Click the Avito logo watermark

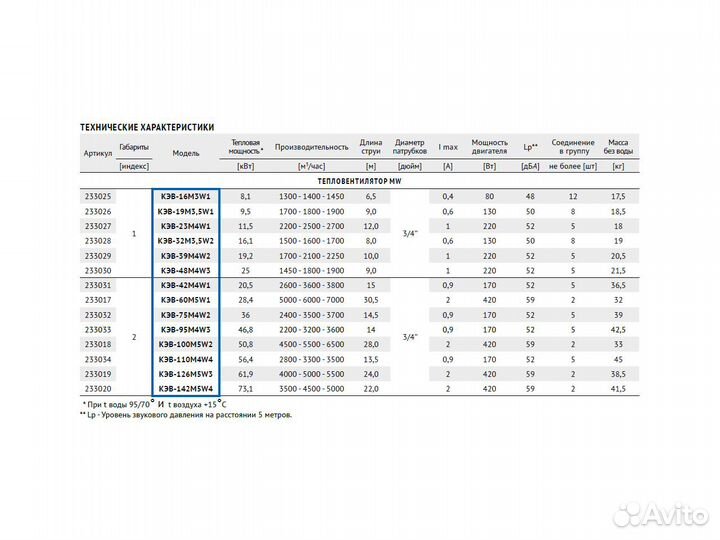tap(653, 514)
